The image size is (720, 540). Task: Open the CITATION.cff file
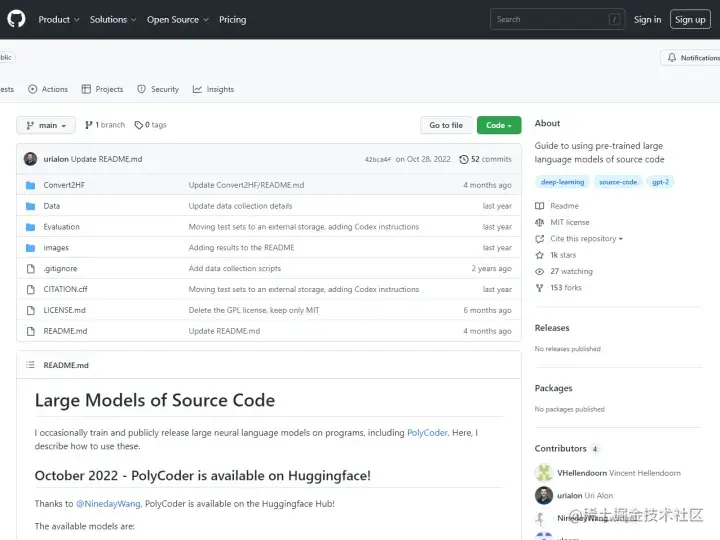pos(66,289)
